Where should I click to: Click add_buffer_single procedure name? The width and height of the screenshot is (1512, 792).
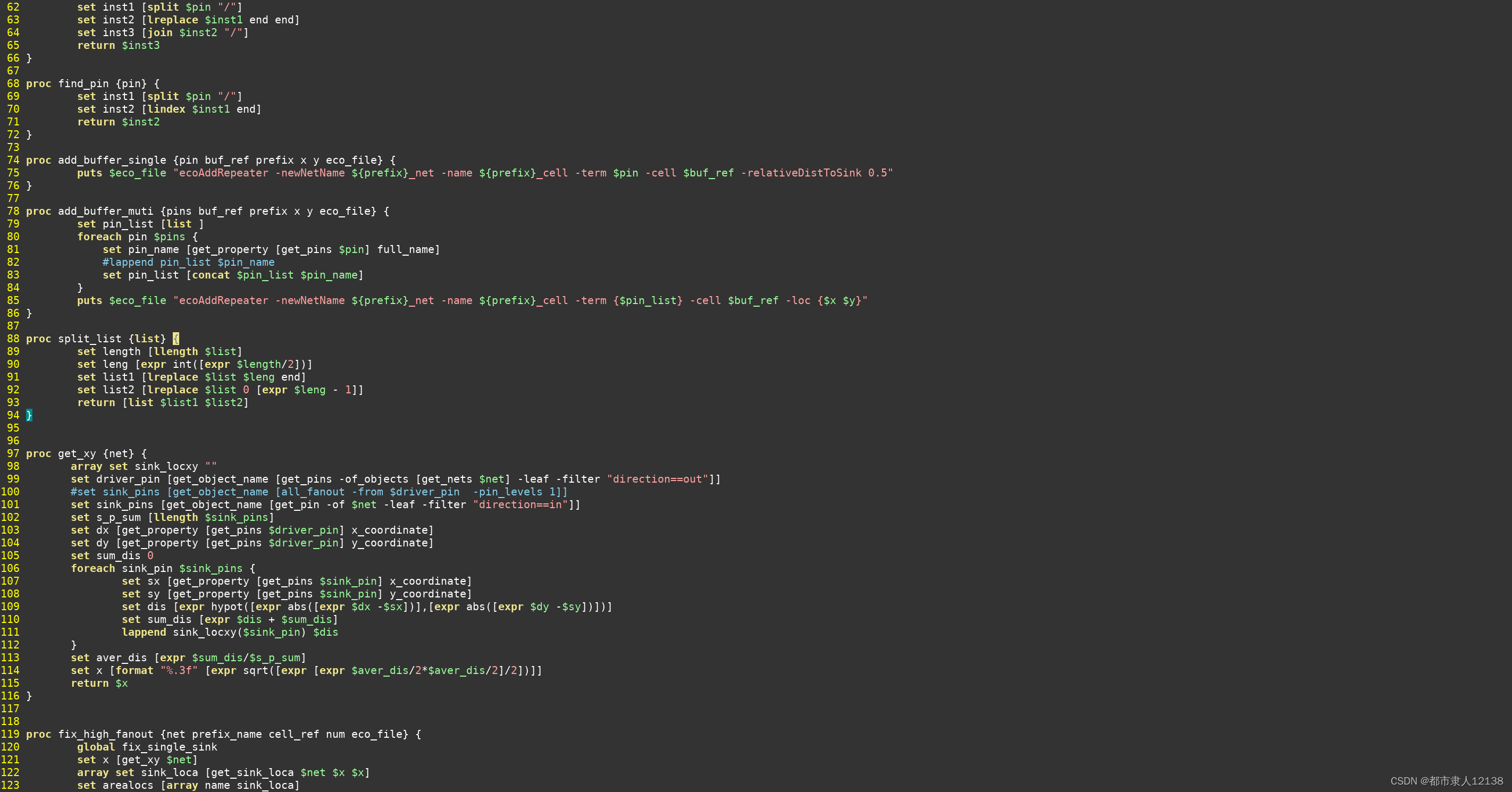coord(112,160)
